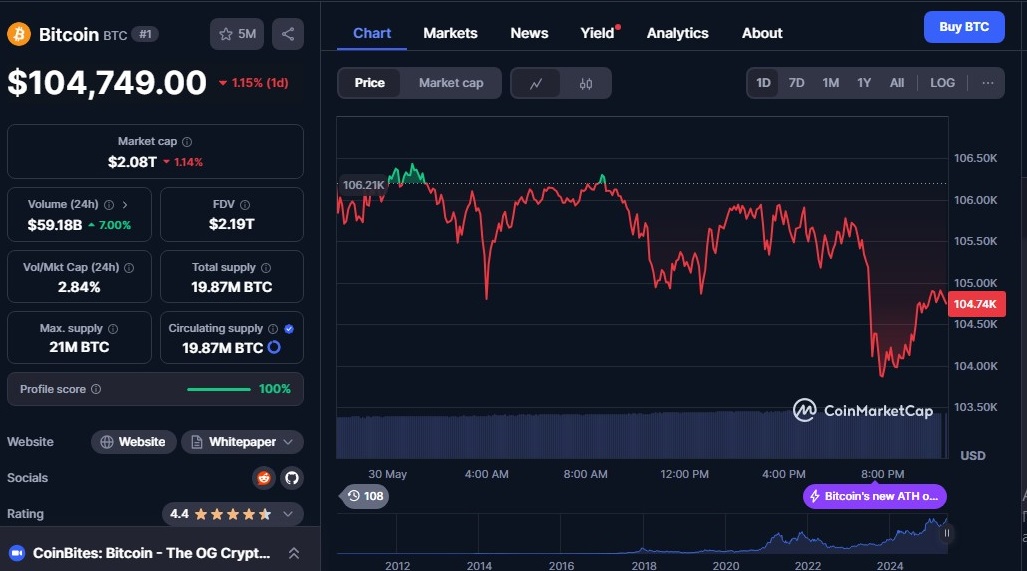Click the Profile score 100% bar
The width and height of the screenshot is (1027, 571).
tap(219, 389)
